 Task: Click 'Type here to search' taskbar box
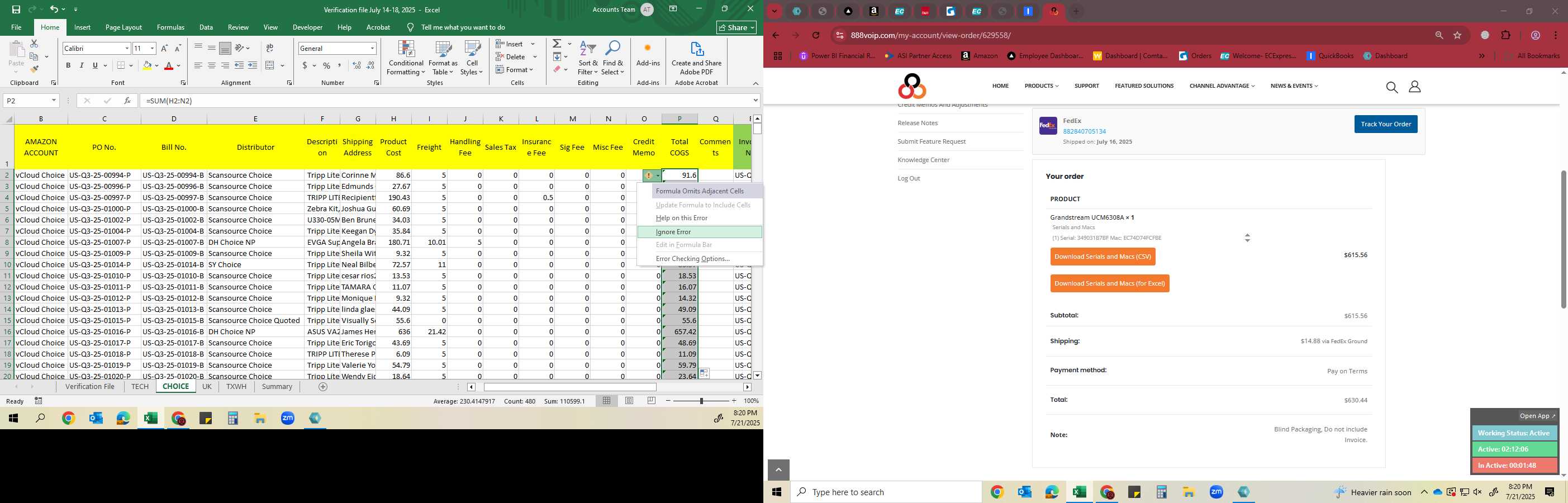[886, 492]
